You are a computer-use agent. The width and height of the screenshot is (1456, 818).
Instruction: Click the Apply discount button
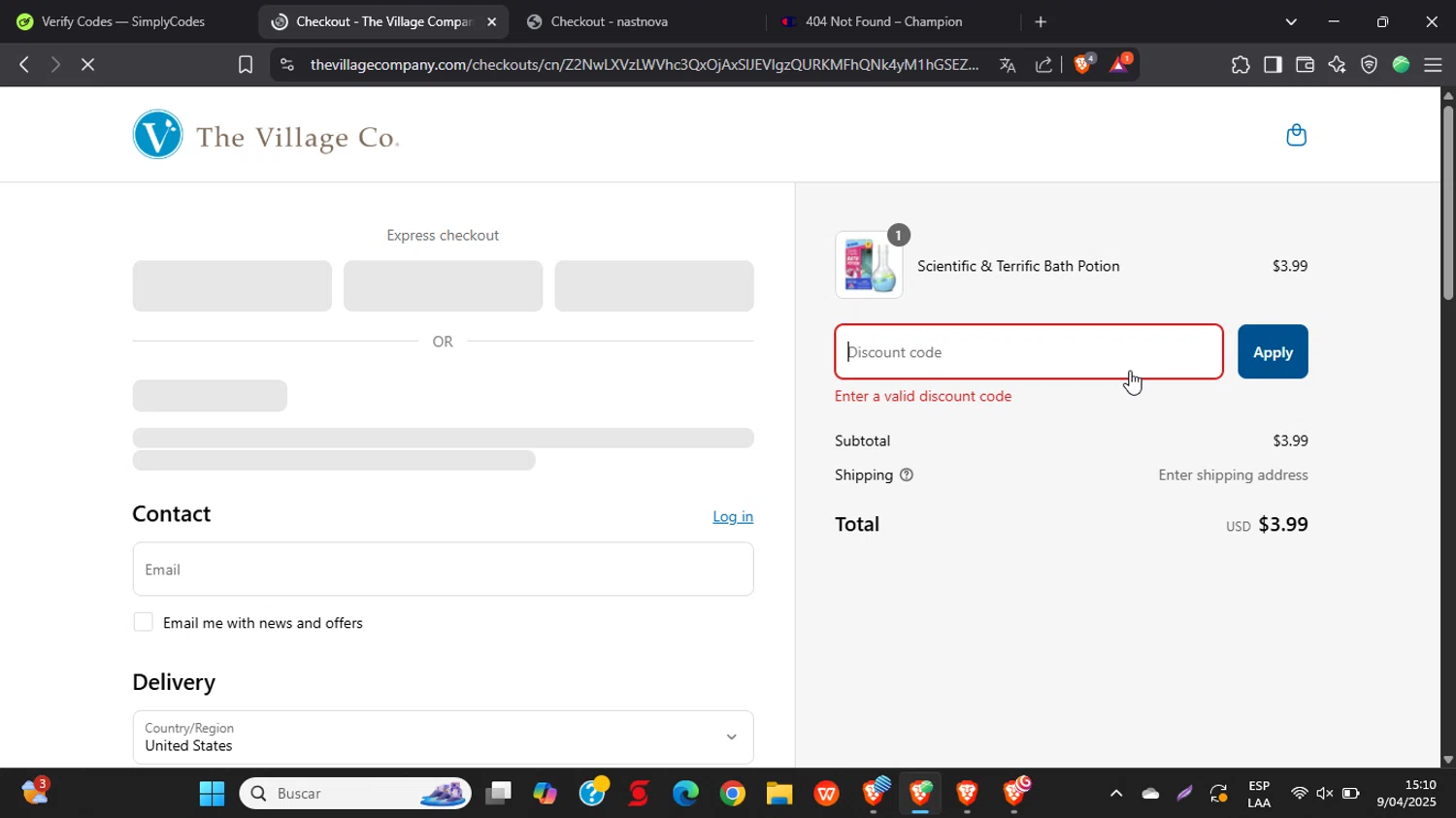(1273, 352)
